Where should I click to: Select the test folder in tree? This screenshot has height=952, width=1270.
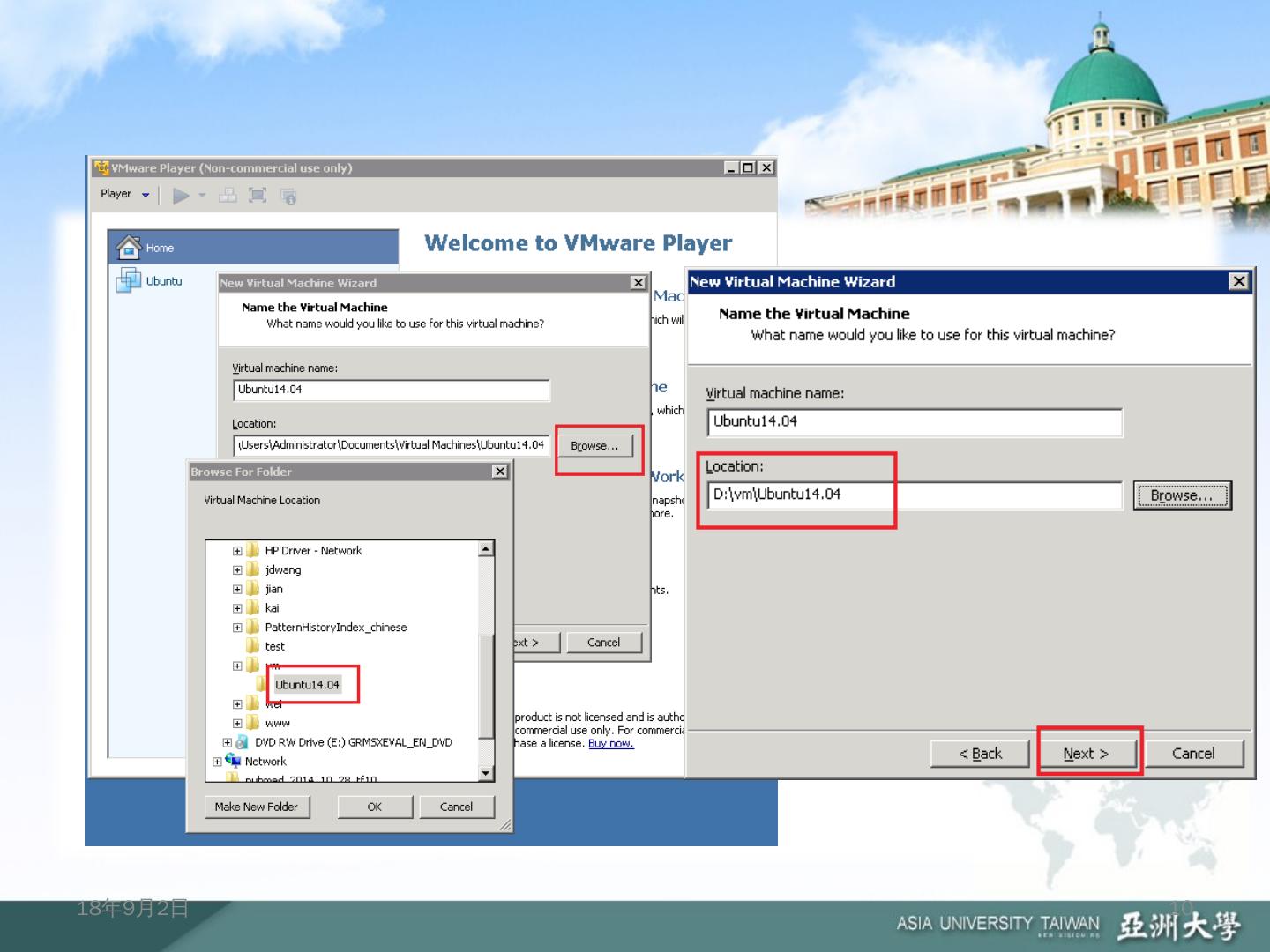coord(274,646)
